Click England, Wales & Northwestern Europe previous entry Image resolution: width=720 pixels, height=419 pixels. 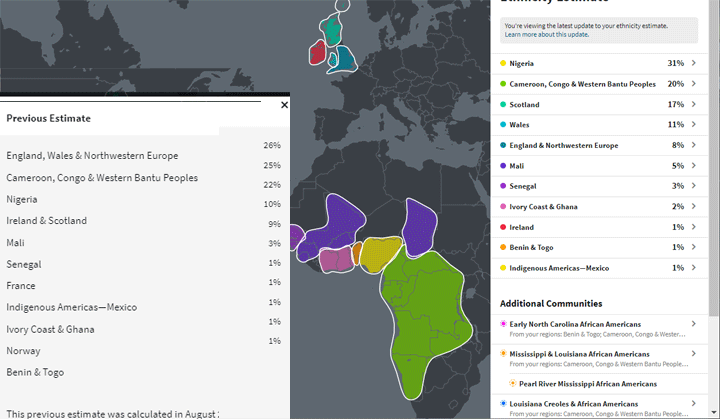(x=92, y=156)
